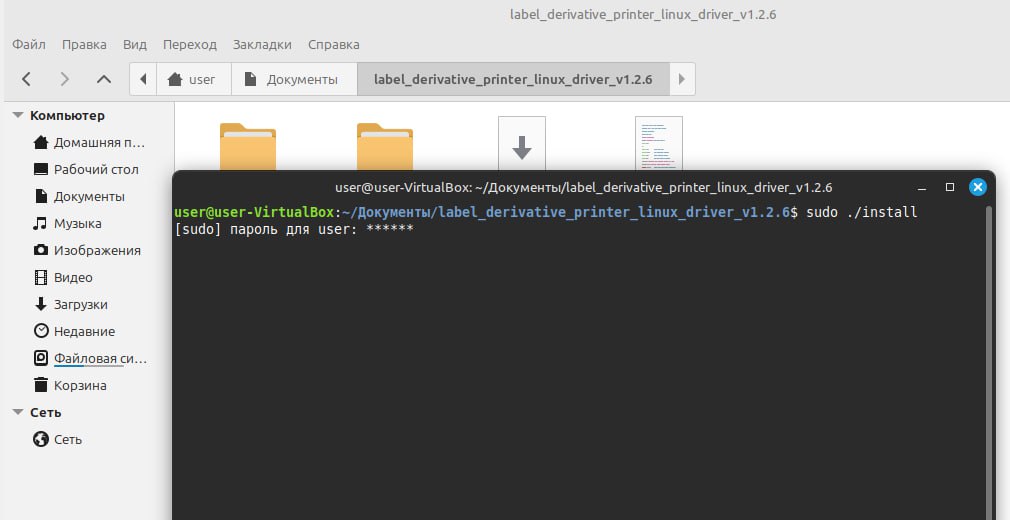1010x520 pixels.
Task: Open the Загрузки downloads folder
Action: coord(80,304)
